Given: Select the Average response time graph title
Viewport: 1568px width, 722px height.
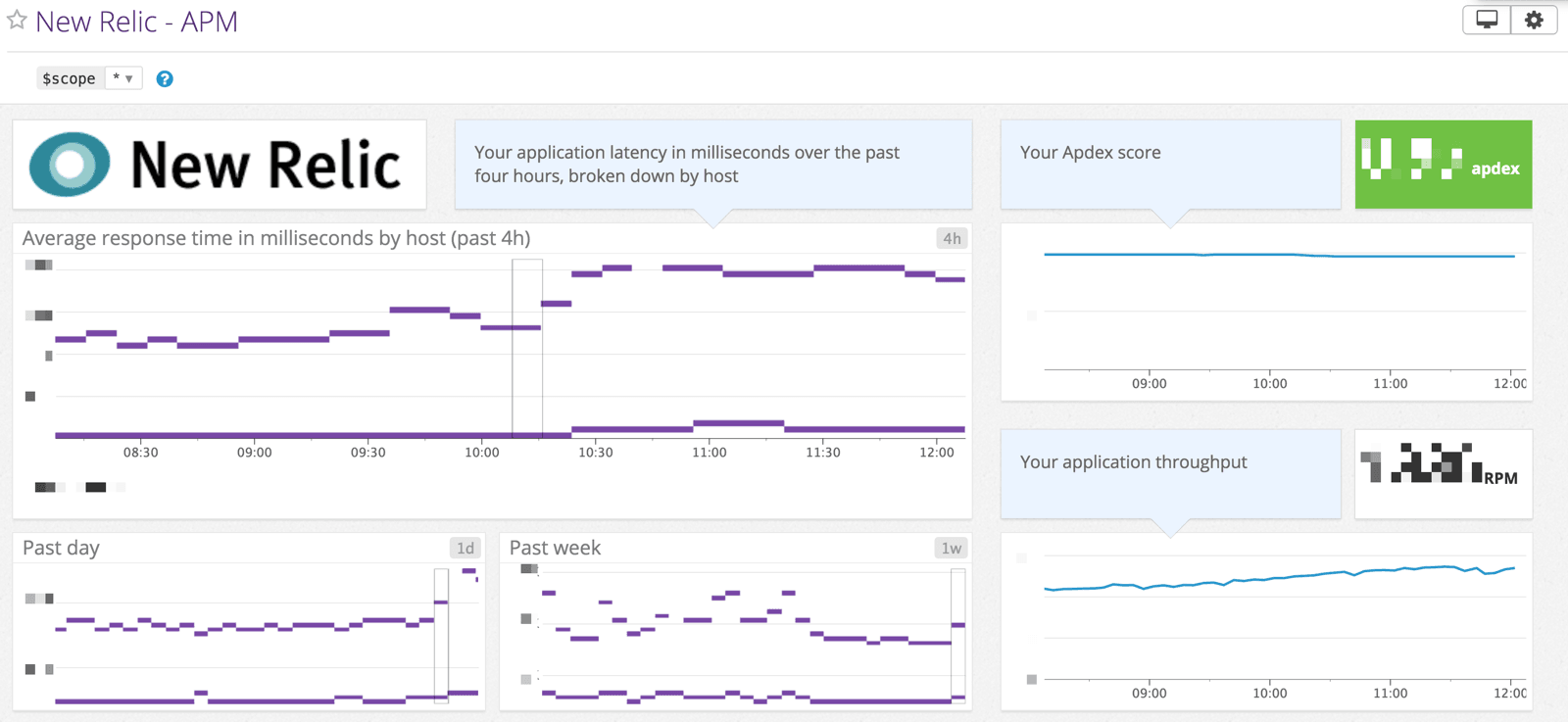Looking at the screenshot, I should [x=276, y=238].
